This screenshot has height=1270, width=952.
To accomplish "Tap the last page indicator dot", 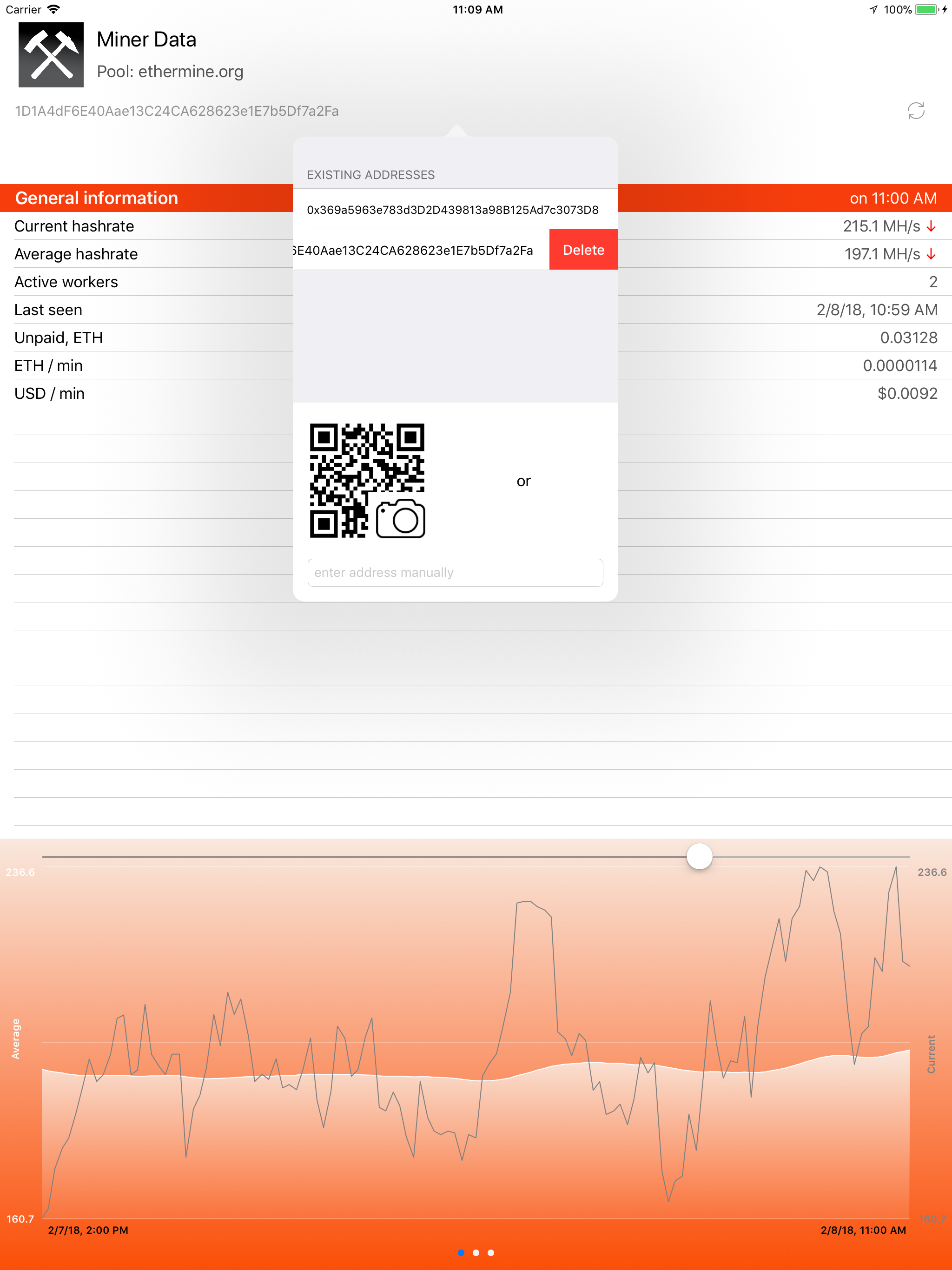I will pyautogui.click(x=491, y=1253).
